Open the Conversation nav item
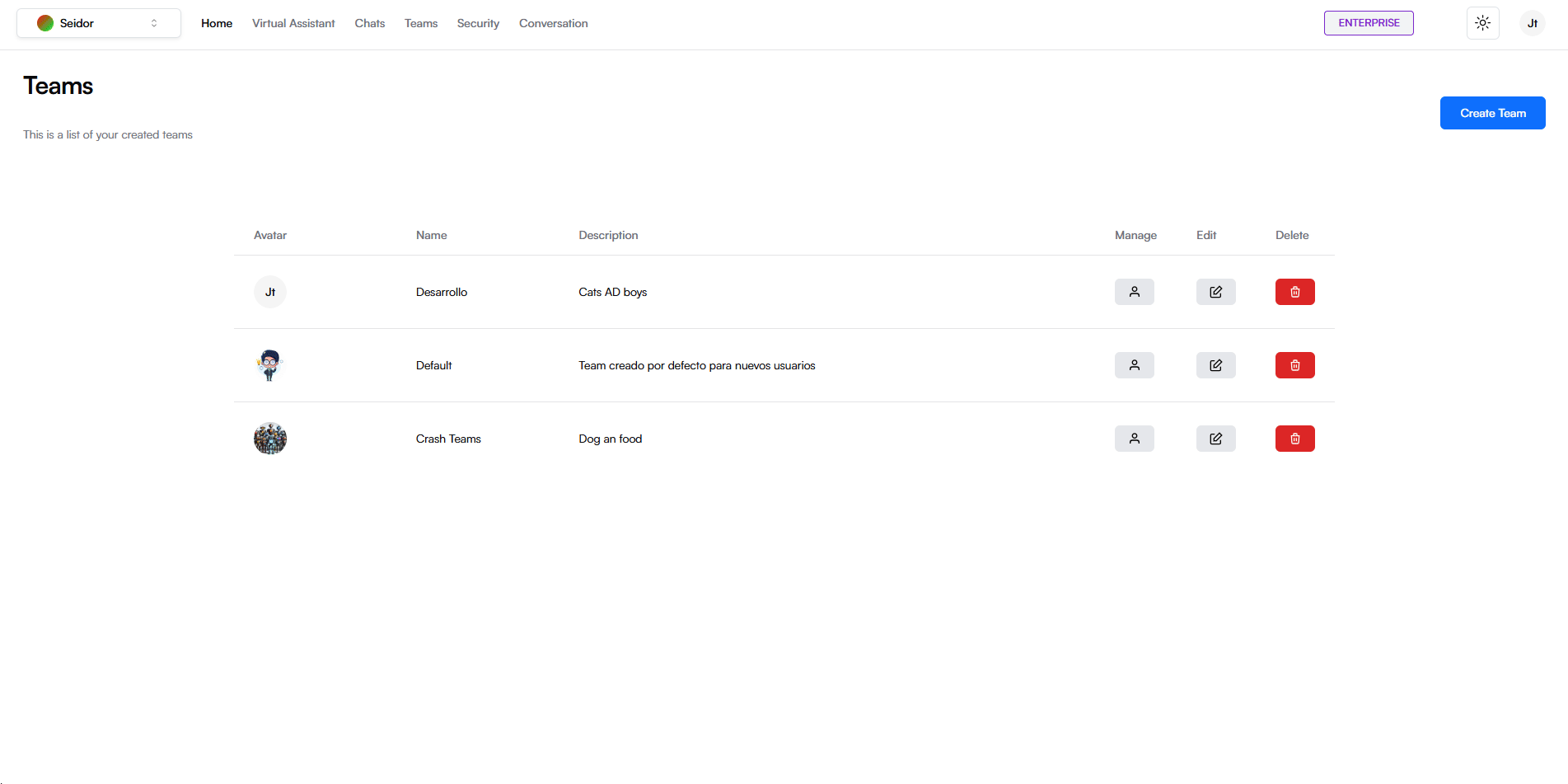Screen dimensions: 1568x784 [x=553, y=23]
